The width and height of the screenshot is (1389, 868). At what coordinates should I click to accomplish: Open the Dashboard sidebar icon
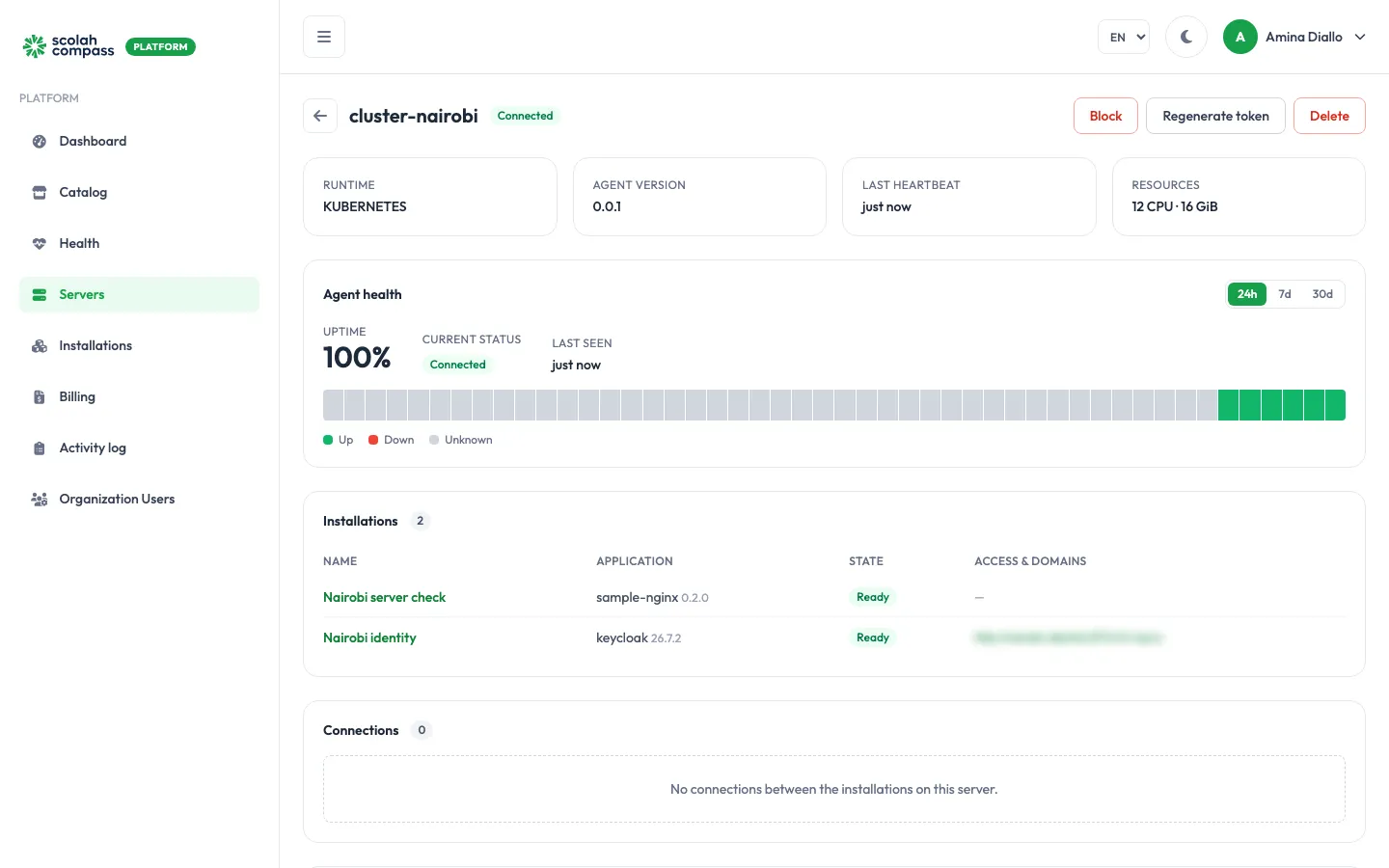tap(40, 142)
